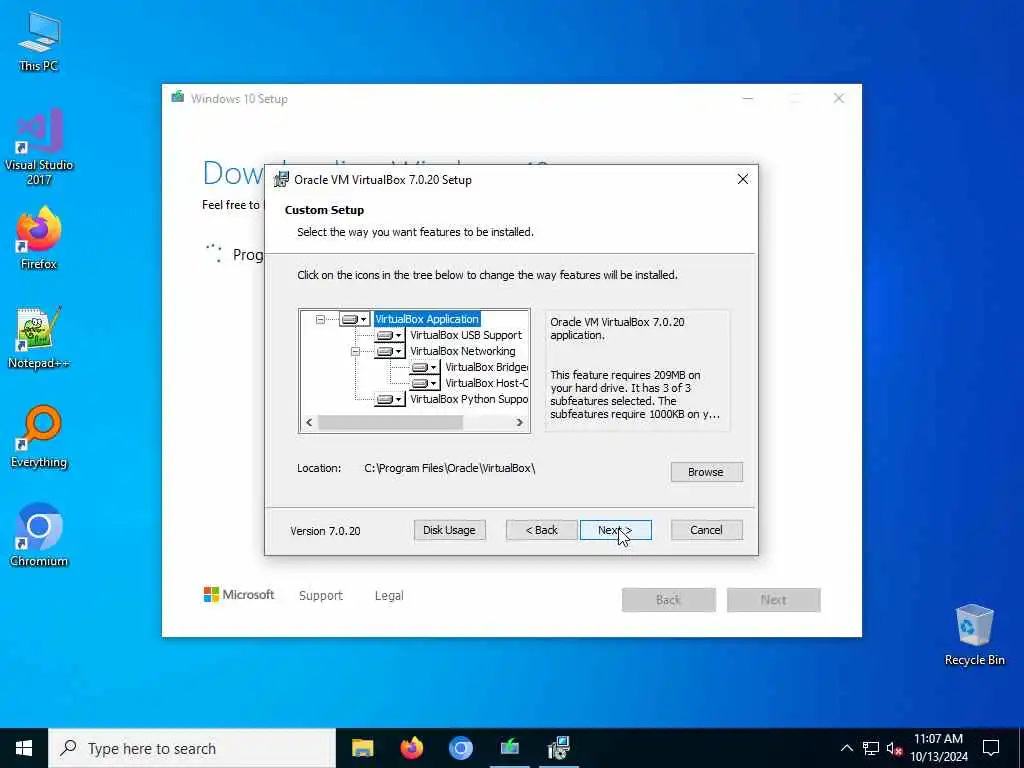Open VirtualBox Host-Only feature dropdown
This screenshot has width=1024, height=768.
coord(424,383)
